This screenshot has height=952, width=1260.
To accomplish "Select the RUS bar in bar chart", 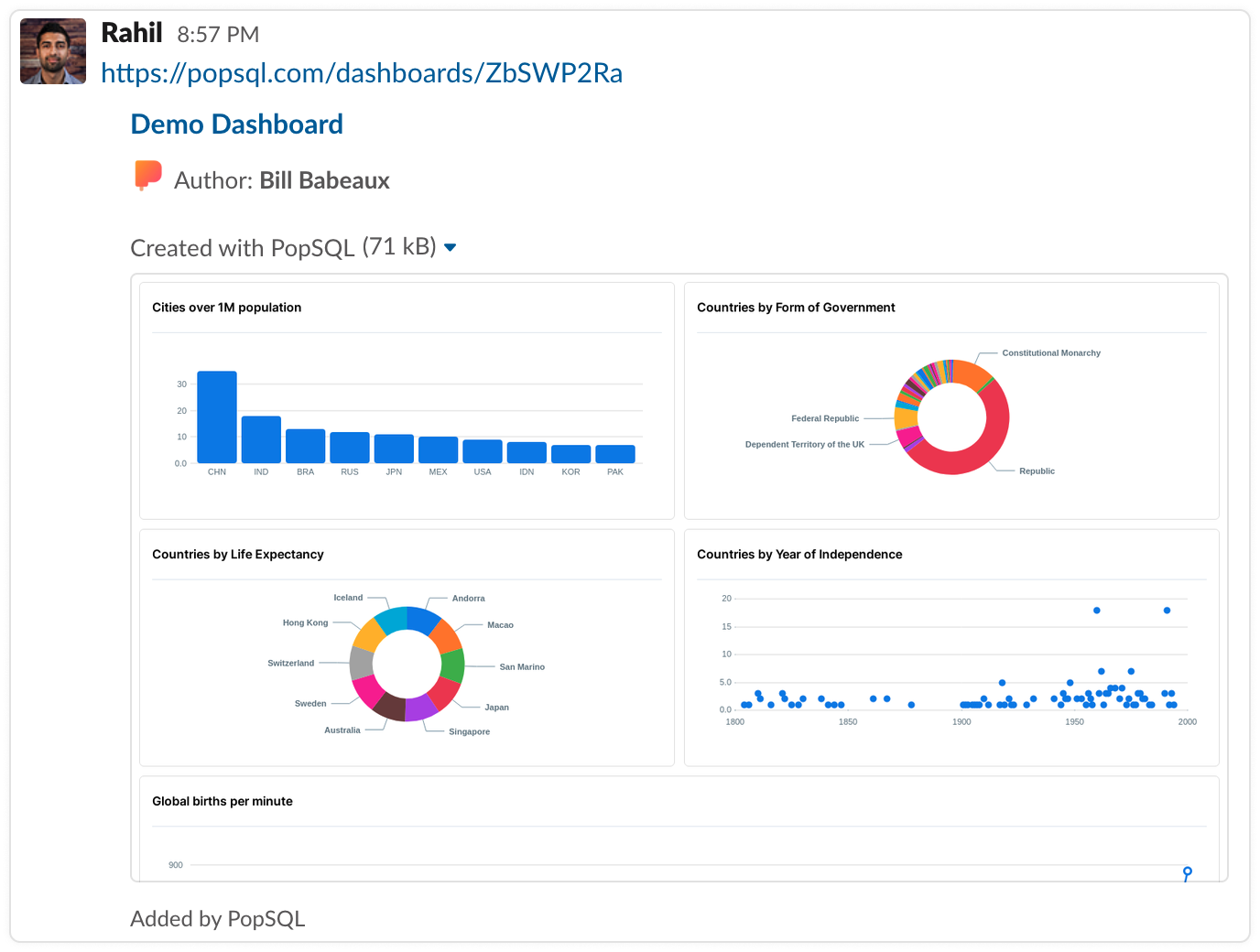I will pos(350,448).
